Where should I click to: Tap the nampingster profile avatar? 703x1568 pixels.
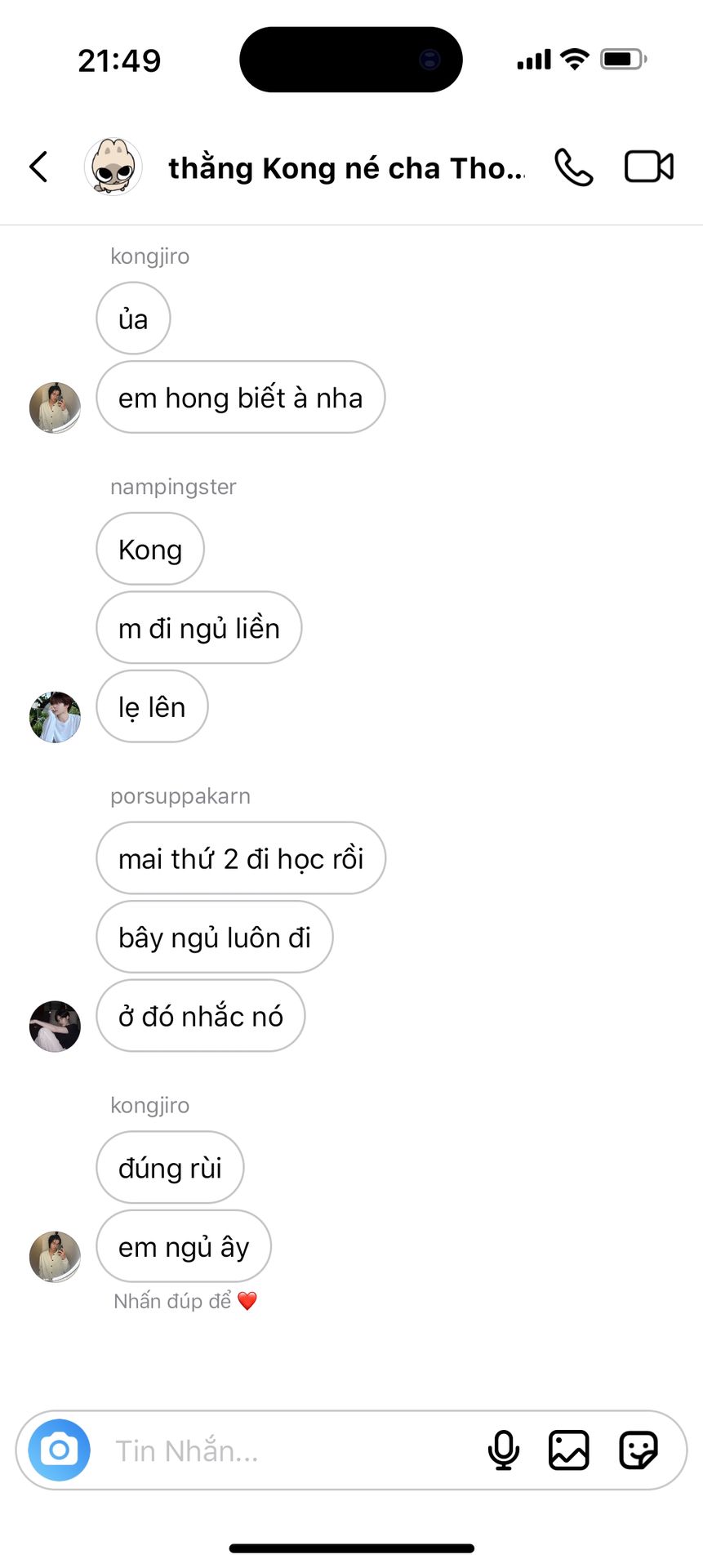[55, 717]
